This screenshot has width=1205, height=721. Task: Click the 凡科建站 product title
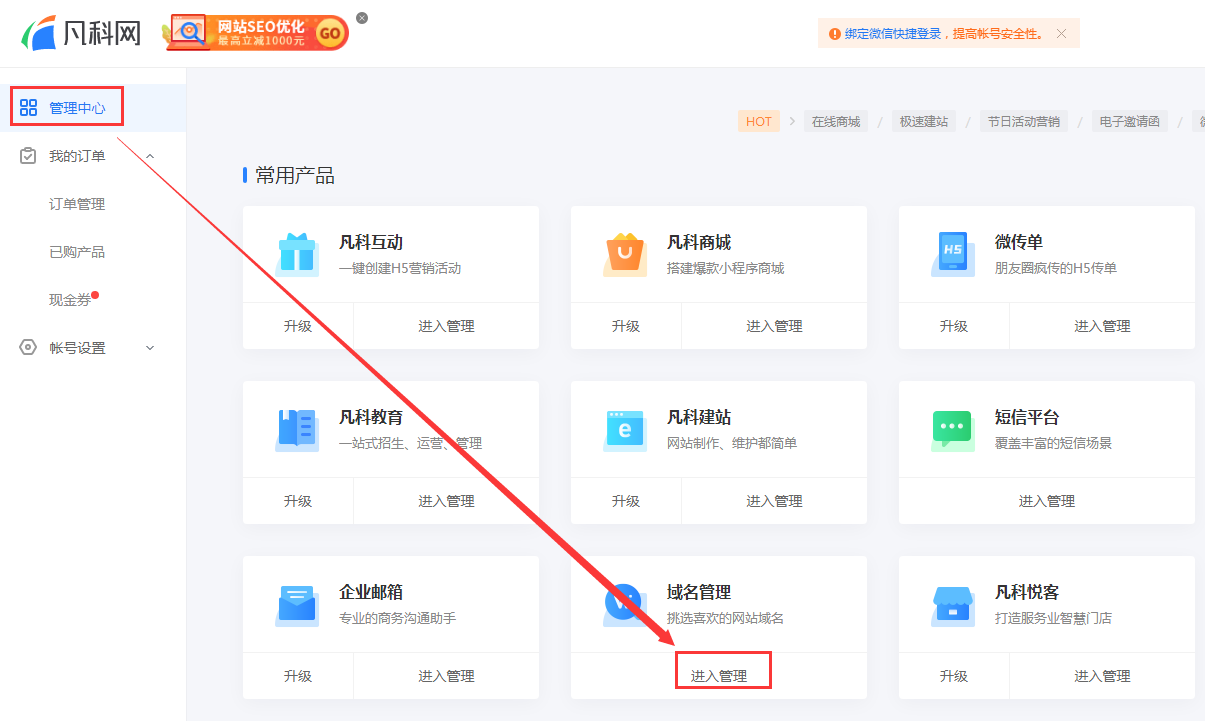click(699, 417)
